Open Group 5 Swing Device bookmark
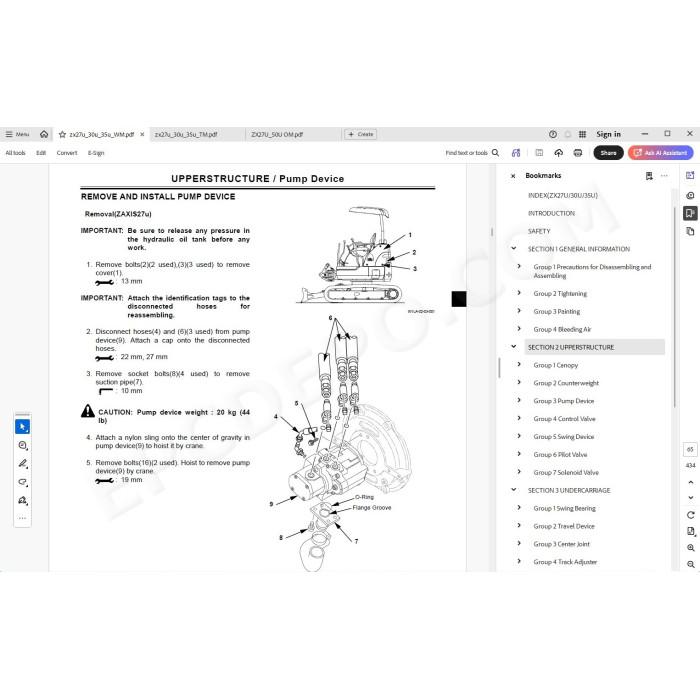Screen dimensions: 700x700 (x=563, y=437)
